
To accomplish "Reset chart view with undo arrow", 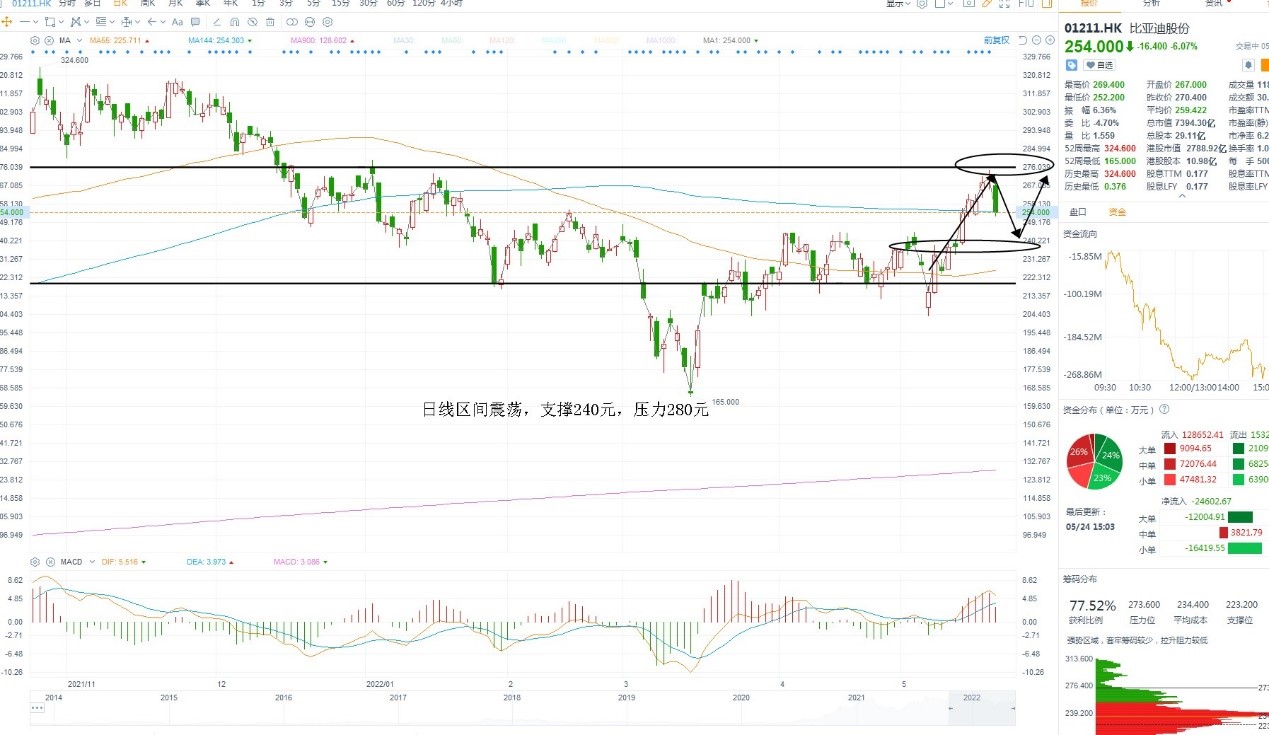I will coord(1023,40).
